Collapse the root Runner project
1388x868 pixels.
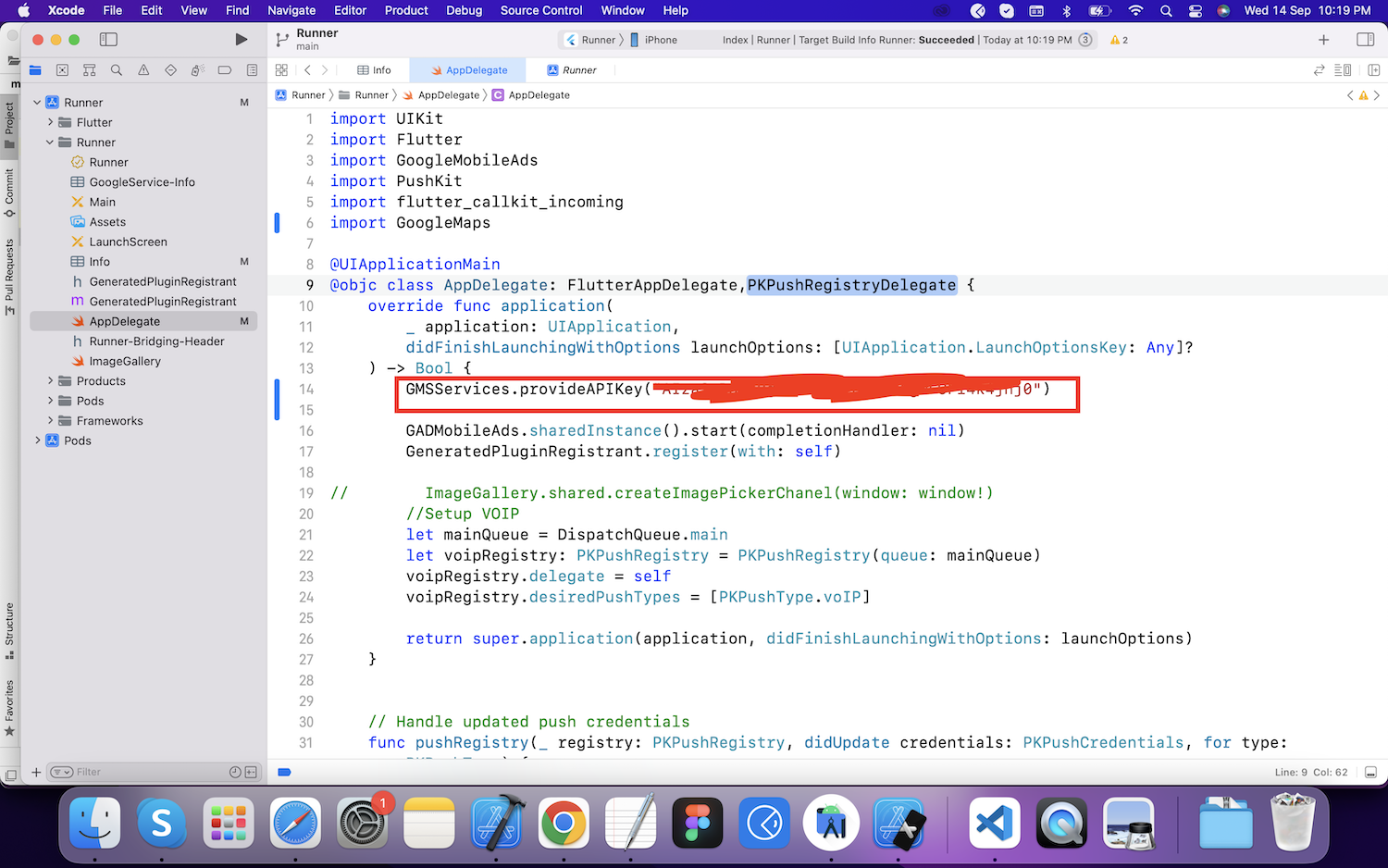pos(37,103)
